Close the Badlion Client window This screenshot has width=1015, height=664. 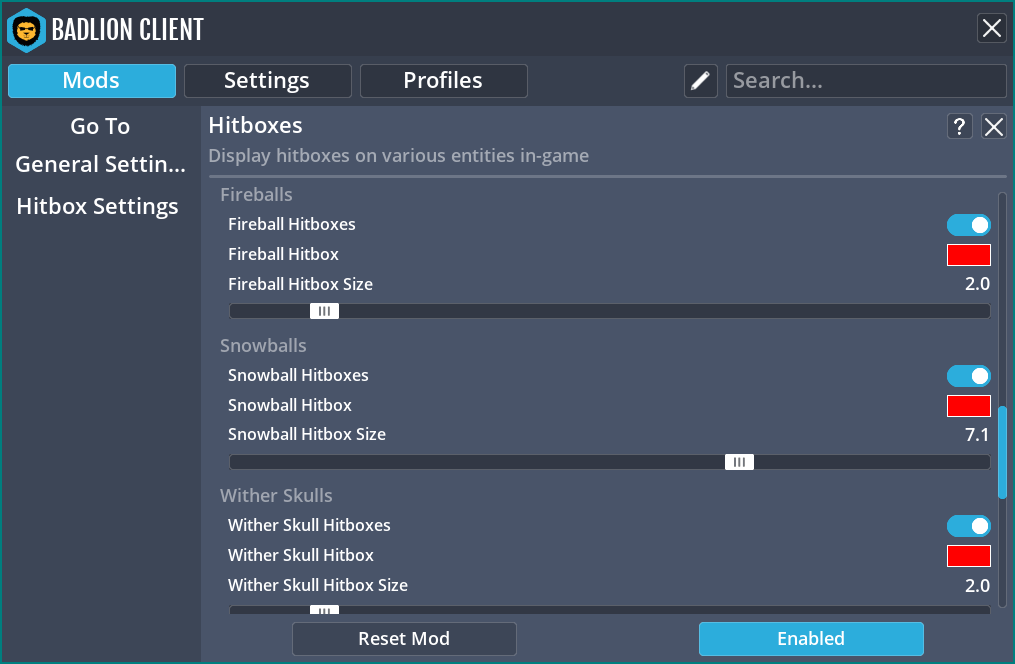(x=992, y=28)
